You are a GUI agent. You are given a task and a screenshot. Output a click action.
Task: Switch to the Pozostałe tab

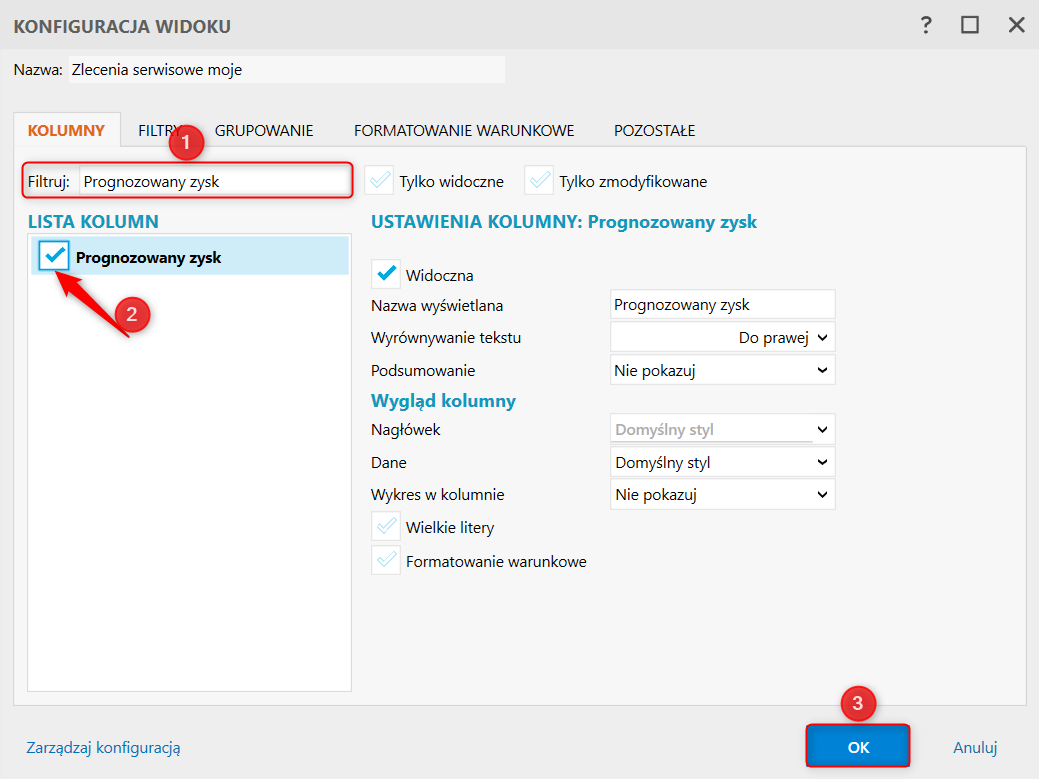tap(655, 130)
